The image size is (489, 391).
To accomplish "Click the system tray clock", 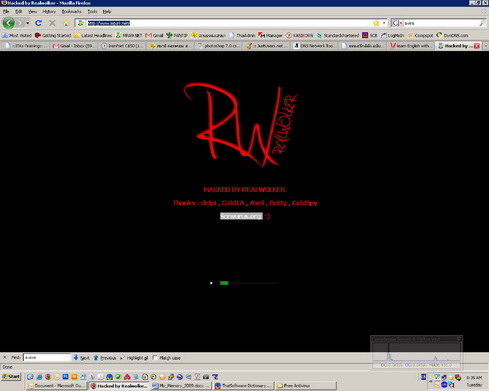I will coord(474,381).
